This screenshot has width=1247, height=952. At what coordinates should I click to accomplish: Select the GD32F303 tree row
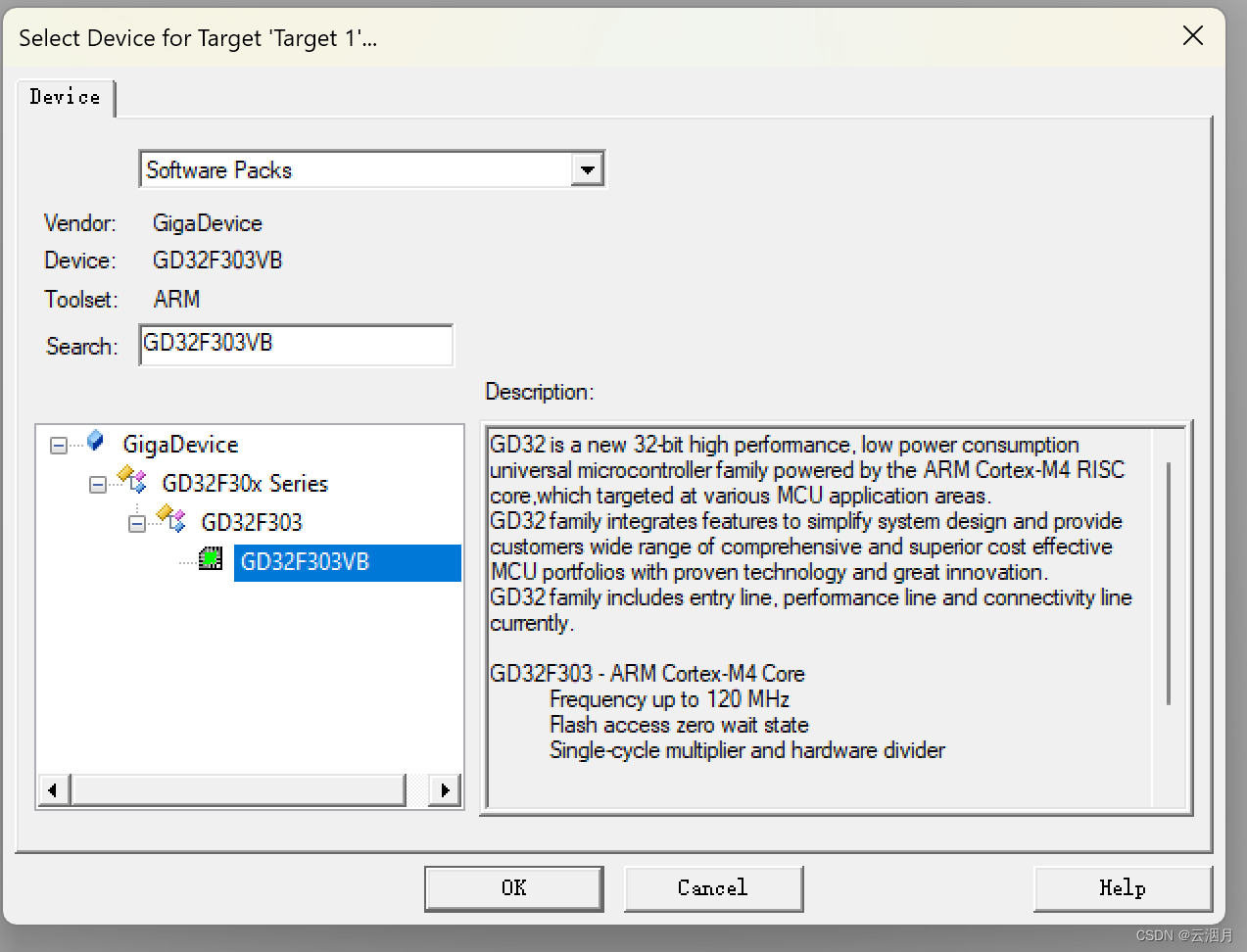pyautogui.click(x=252, y=523)
